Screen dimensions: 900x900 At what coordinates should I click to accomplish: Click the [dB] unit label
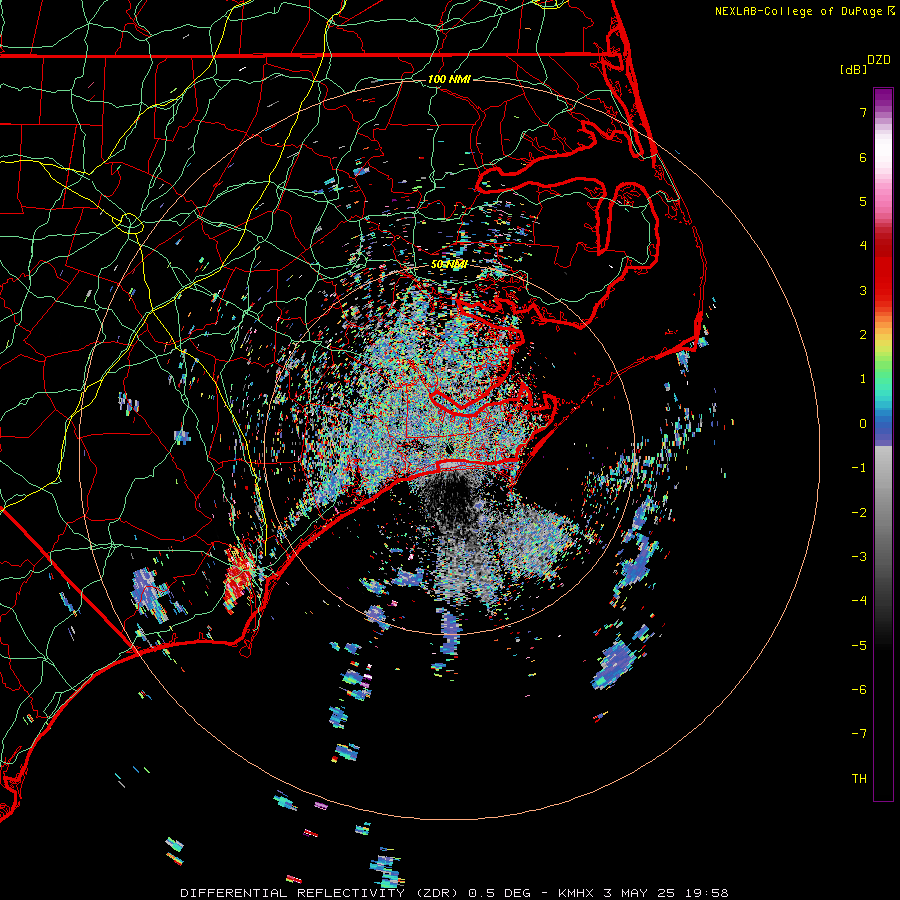coord(854,69)
